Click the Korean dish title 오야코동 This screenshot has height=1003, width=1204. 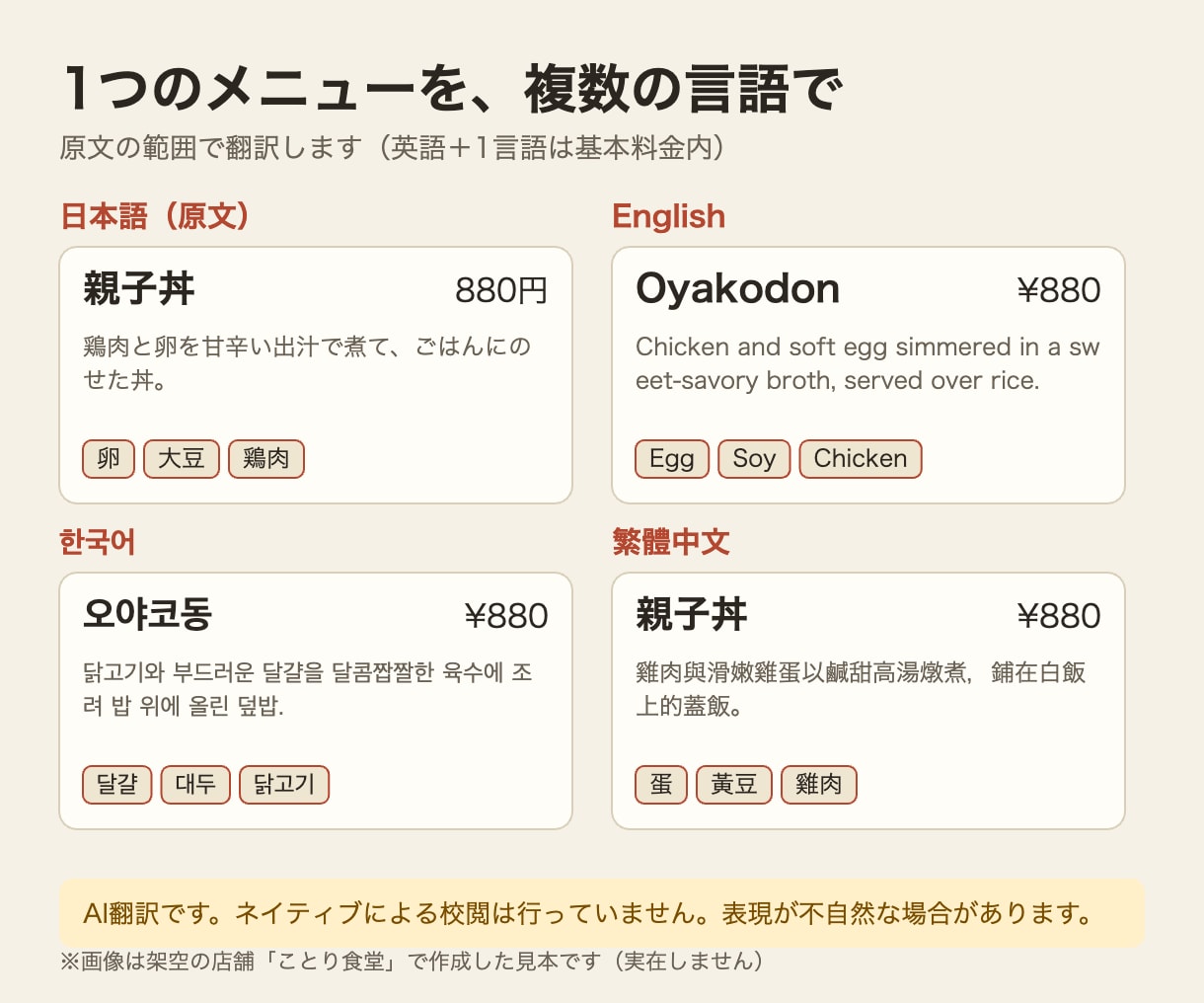[x=148, y=615]
